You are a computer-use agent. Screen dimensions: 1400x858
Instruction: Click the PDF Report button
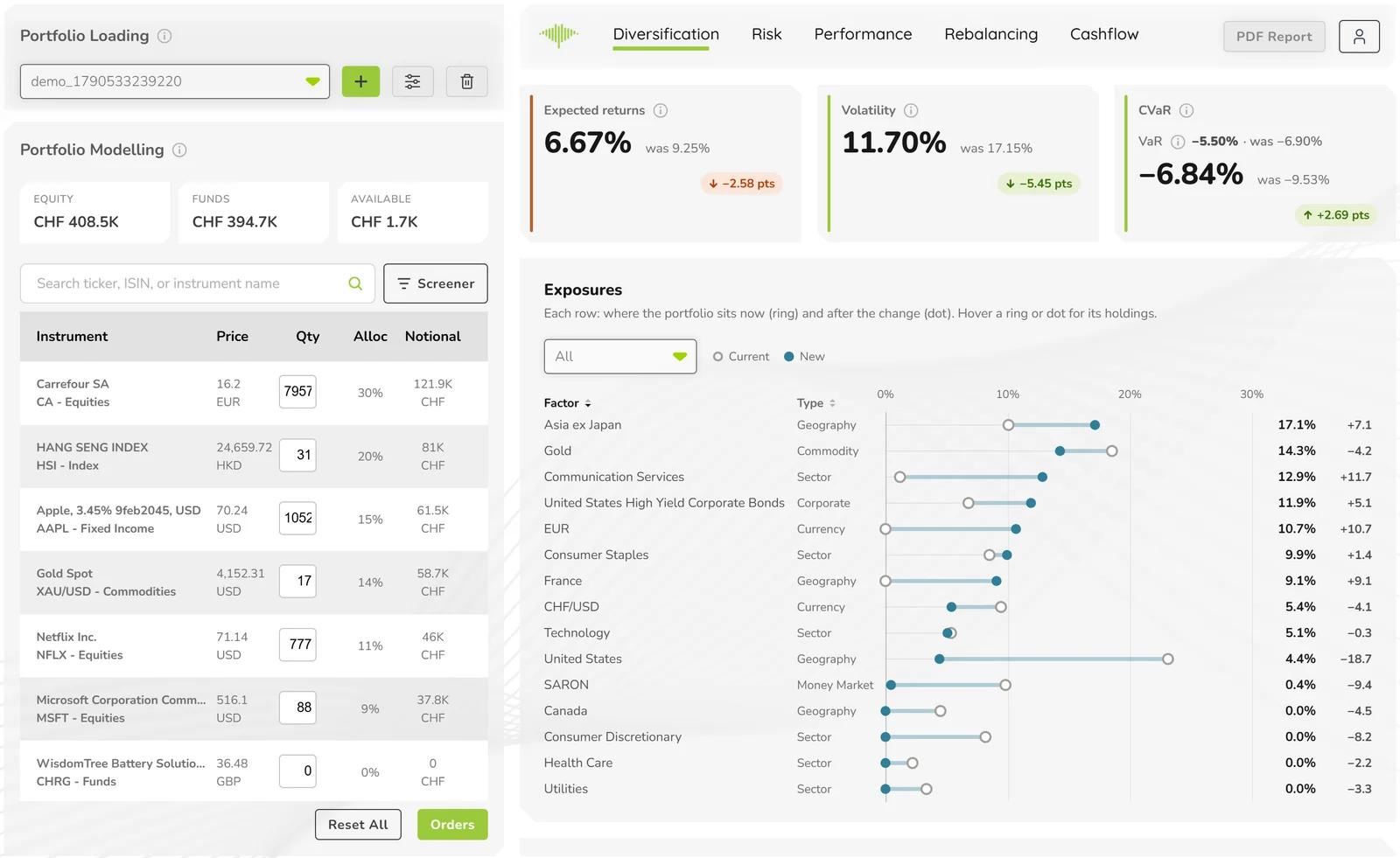(1274, 36)
